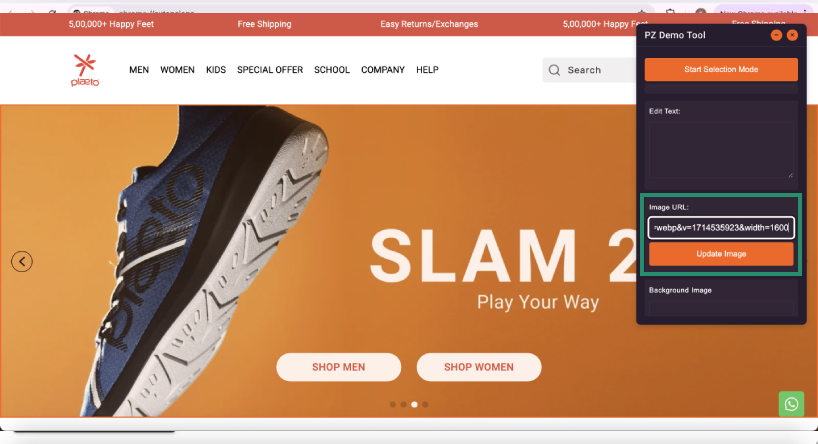Open the SPECIAL OFFER menu
The height and width of the screenshot is (444, 818).
270,70
